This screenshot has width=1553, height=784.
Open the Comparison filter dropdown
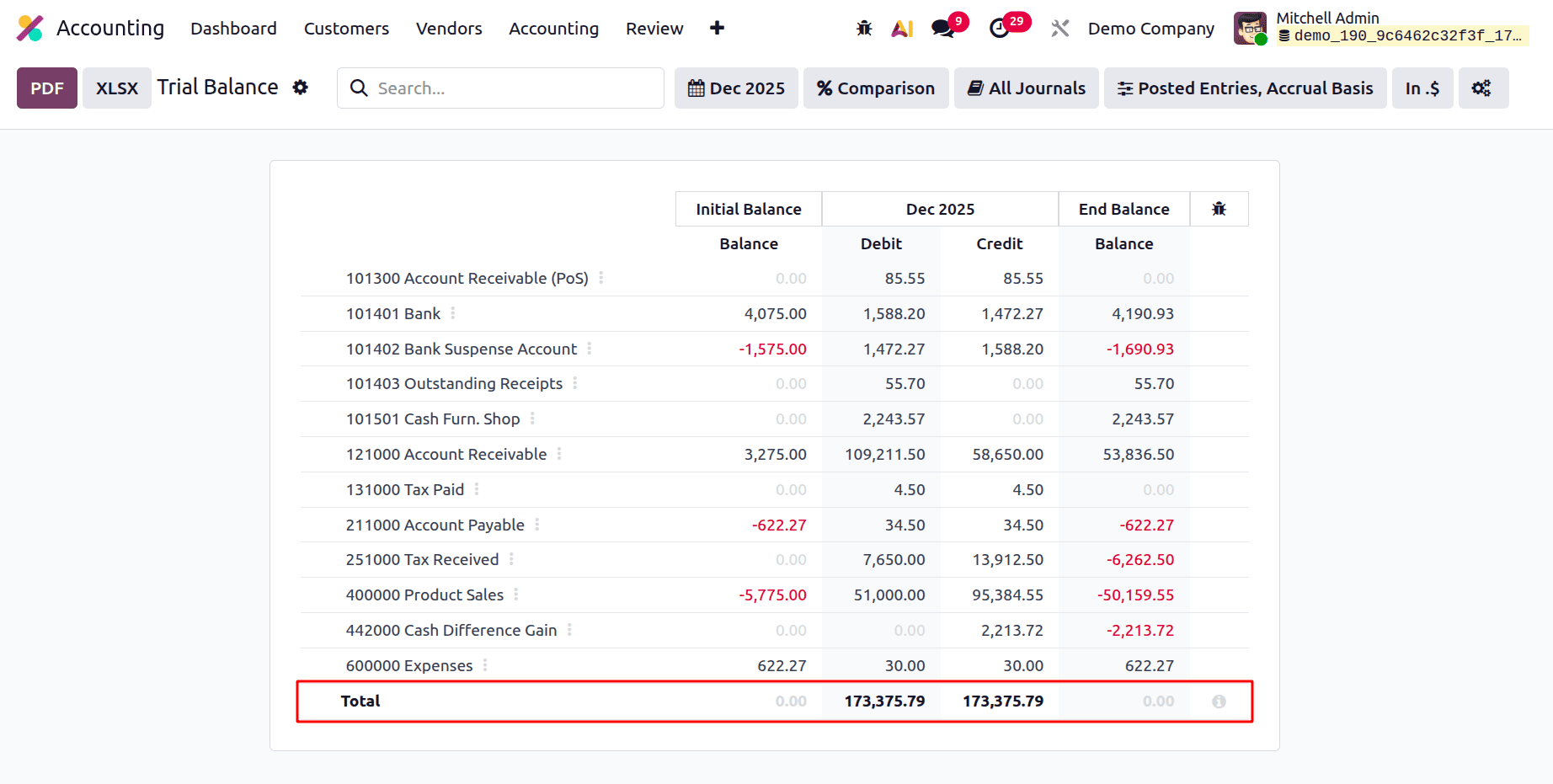(876, 88)
